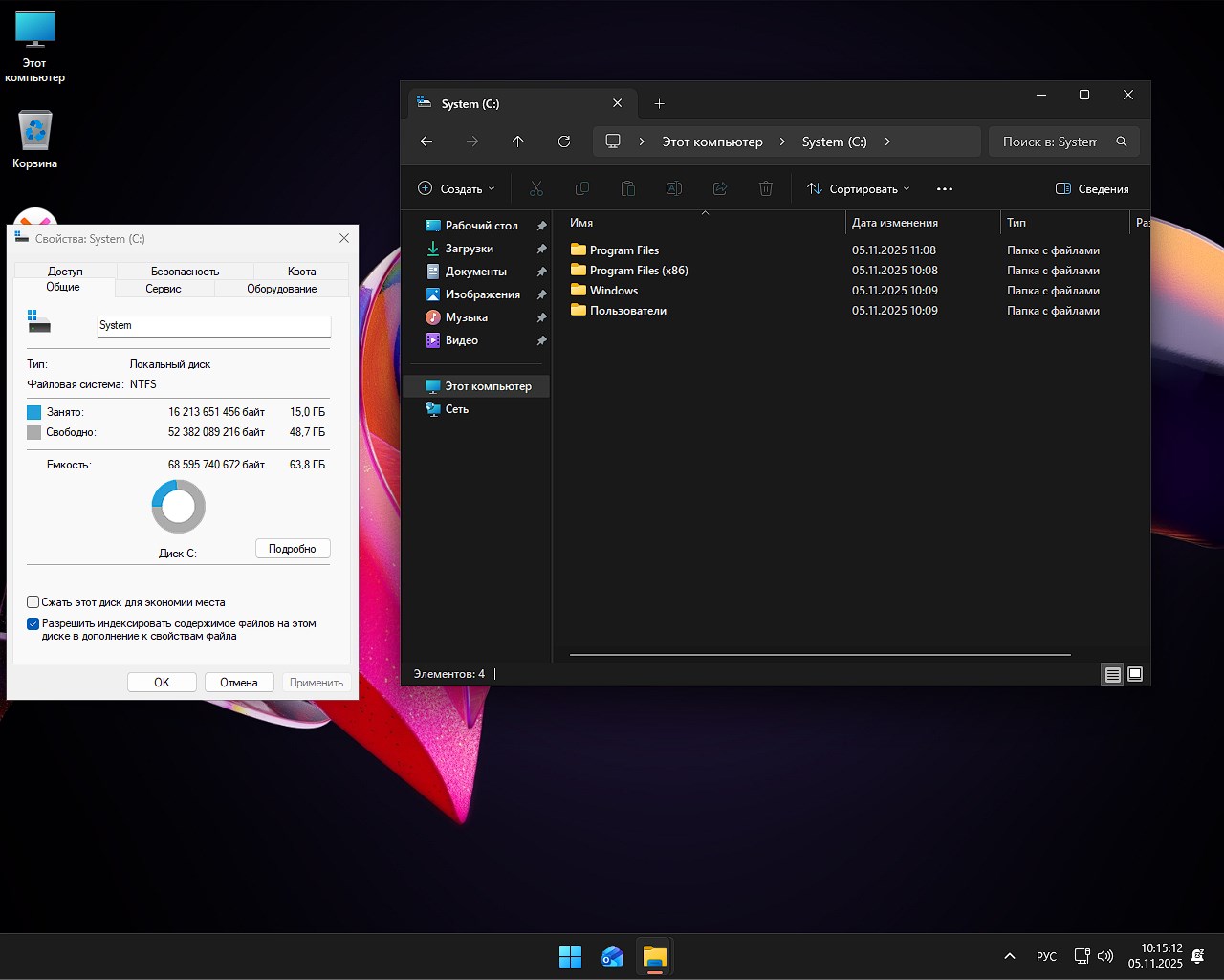The image size is (1224, 980).
Task: Enable the 'Сжать этот диск' checkbox
Action: [33, 602]
